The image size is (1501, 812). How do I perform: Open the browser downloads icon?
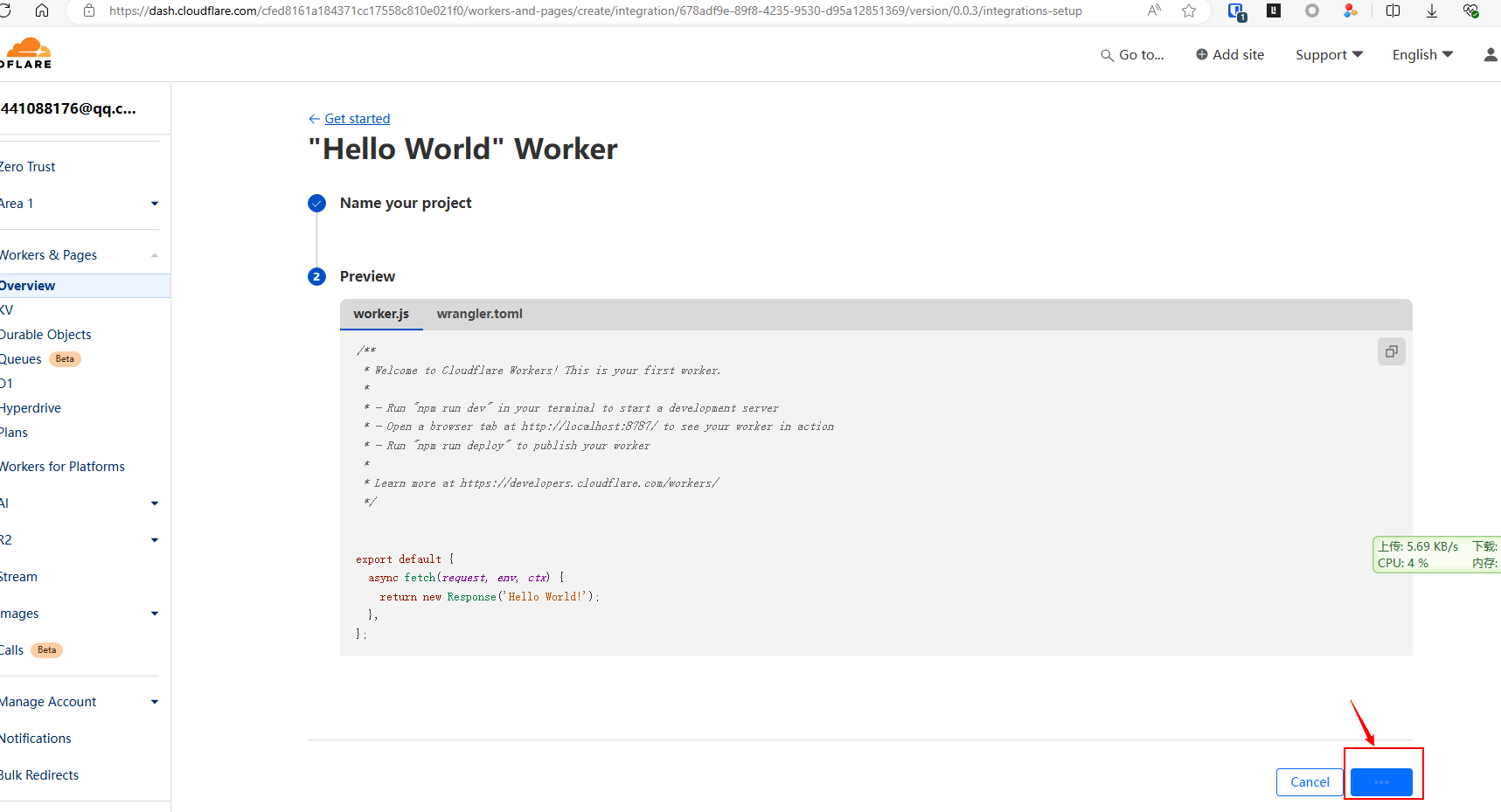coord(1432,10)
